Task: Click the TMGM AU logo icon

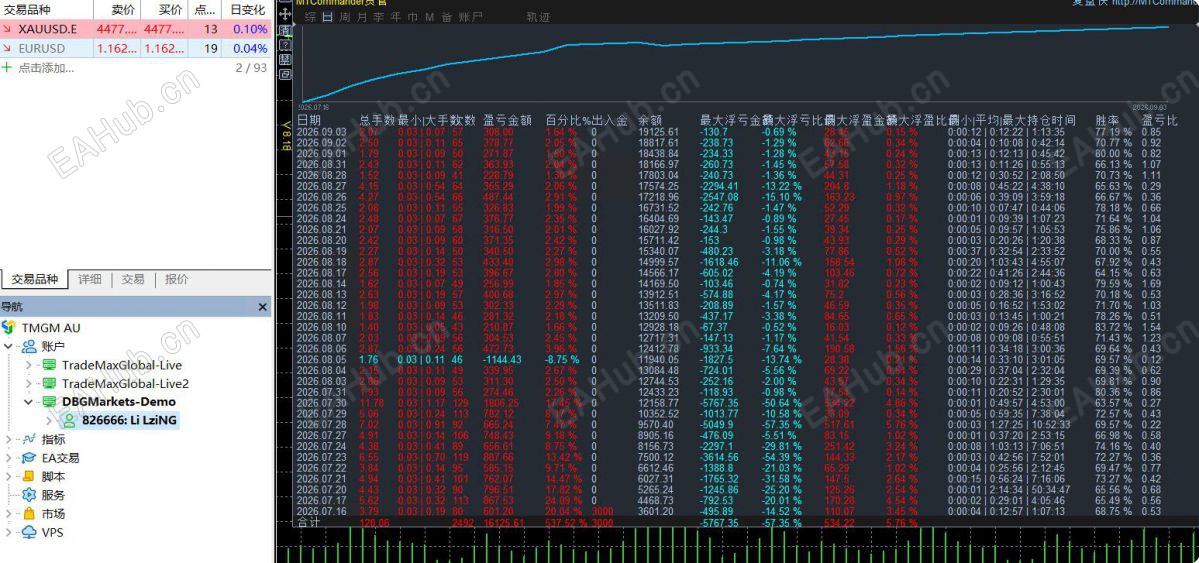Action: point(9,327)
